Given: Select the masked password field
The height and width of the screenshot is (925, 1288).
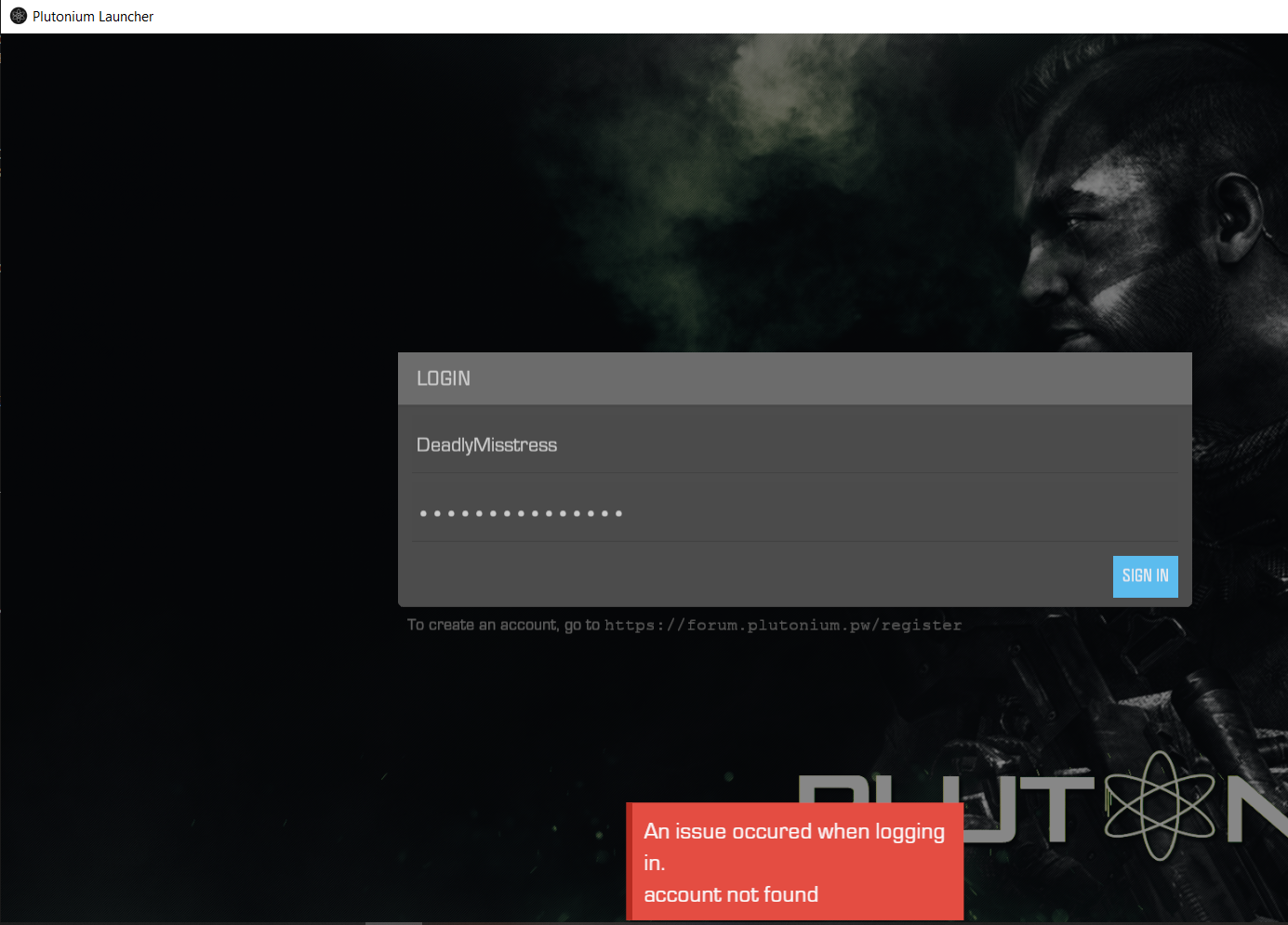Looking at the screenshot, I should (794, 513).
